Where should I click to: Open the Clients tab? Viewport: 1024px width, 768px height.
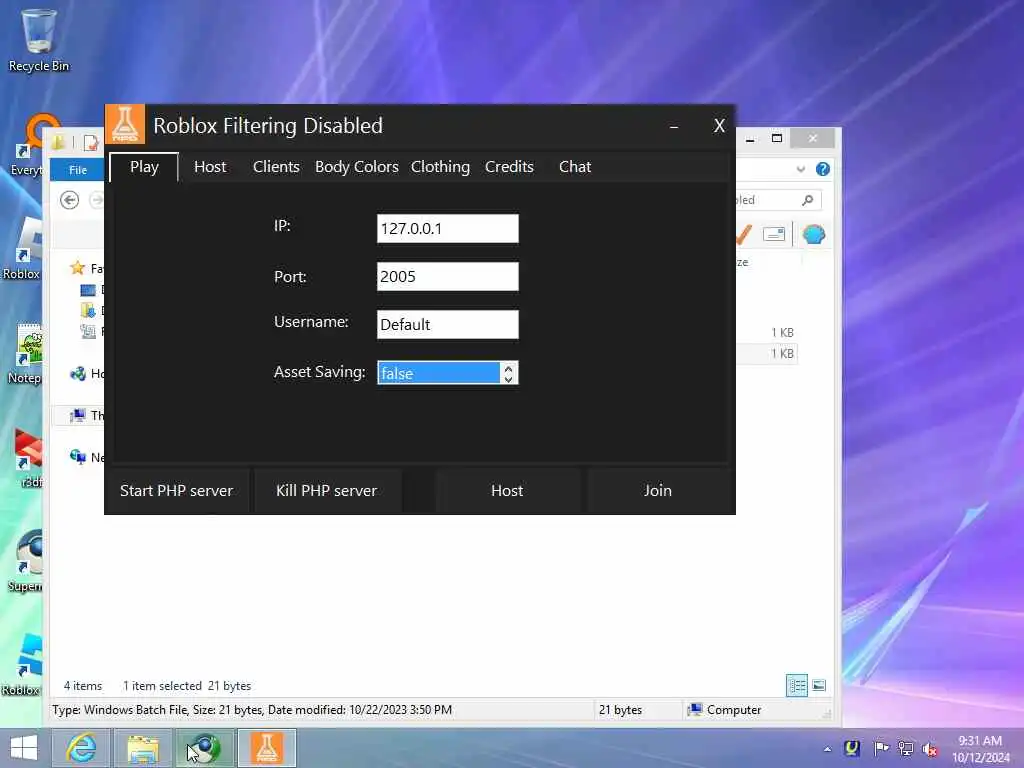pyautogui.click(x=276, y=167)
